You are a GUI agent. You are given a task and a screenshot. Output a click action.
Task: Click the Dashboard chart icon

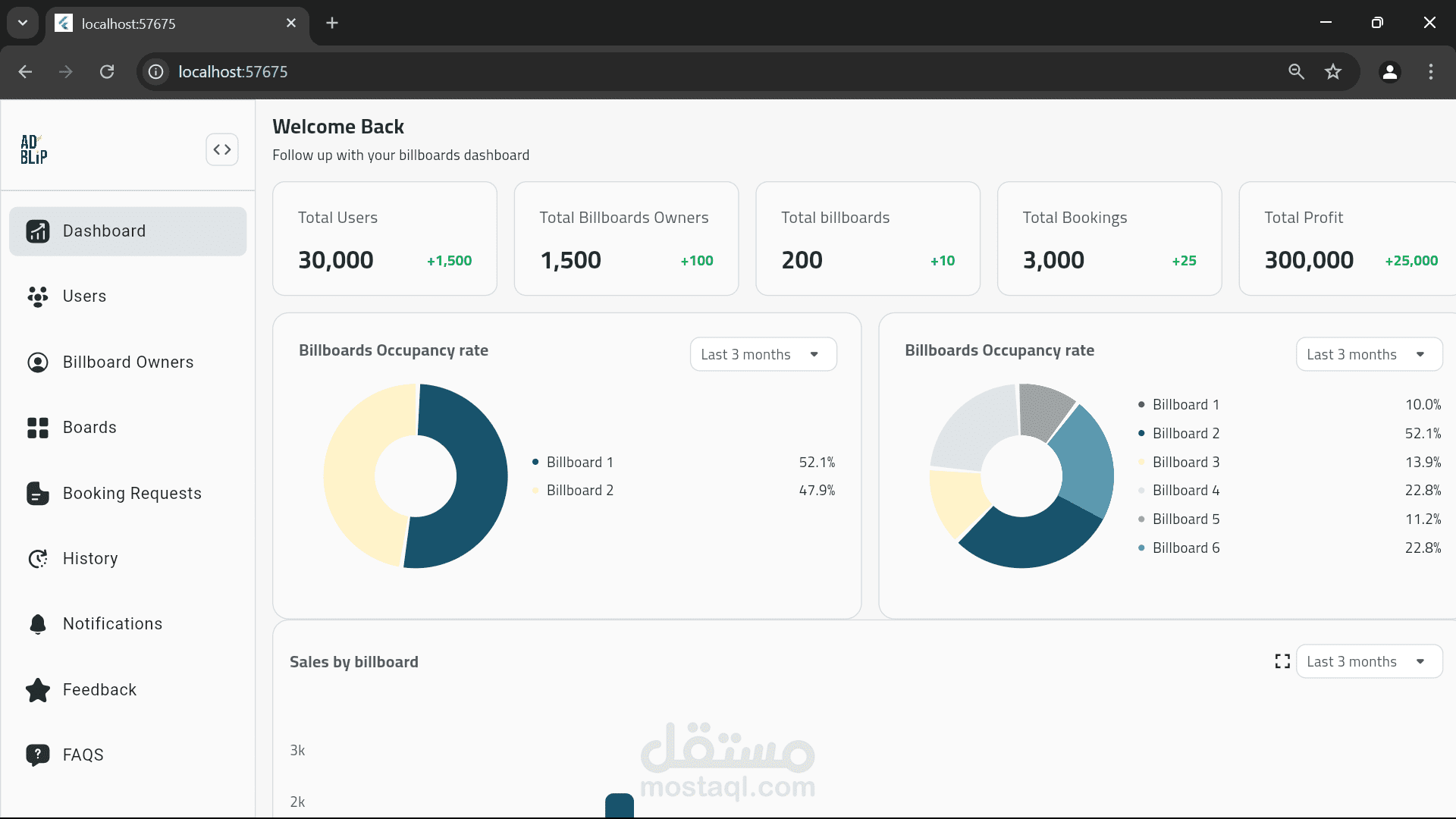click(x=37, y=231)
